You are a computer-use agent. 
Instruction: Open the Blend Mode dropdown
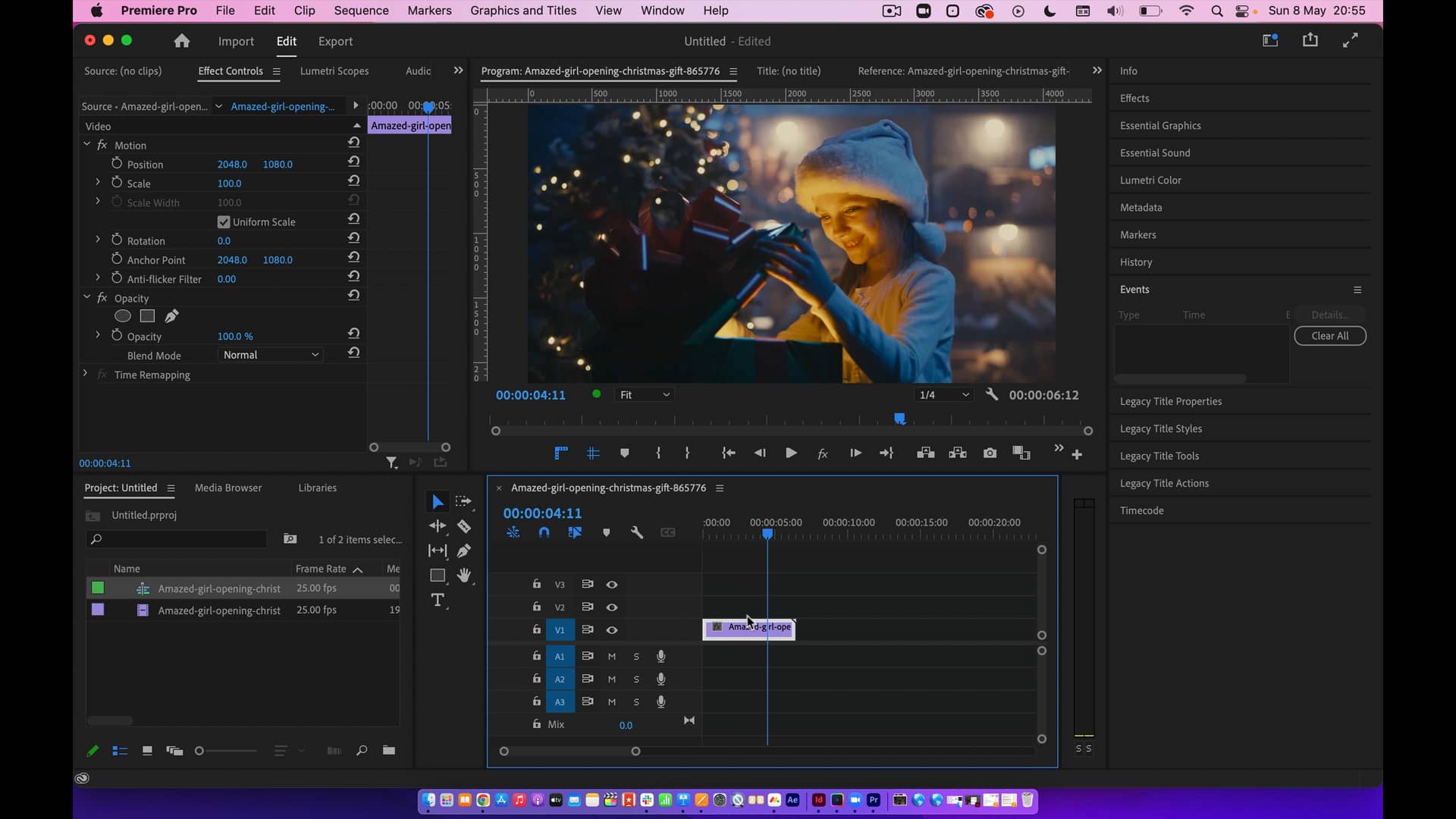[x=270, y=354]
